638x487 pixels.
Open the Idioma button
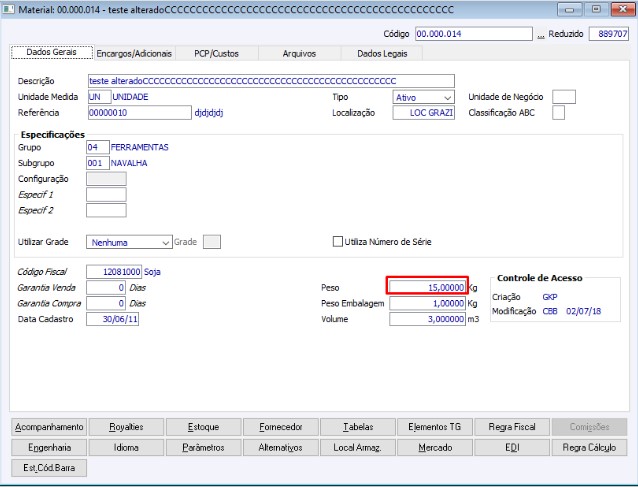(126, 448)
